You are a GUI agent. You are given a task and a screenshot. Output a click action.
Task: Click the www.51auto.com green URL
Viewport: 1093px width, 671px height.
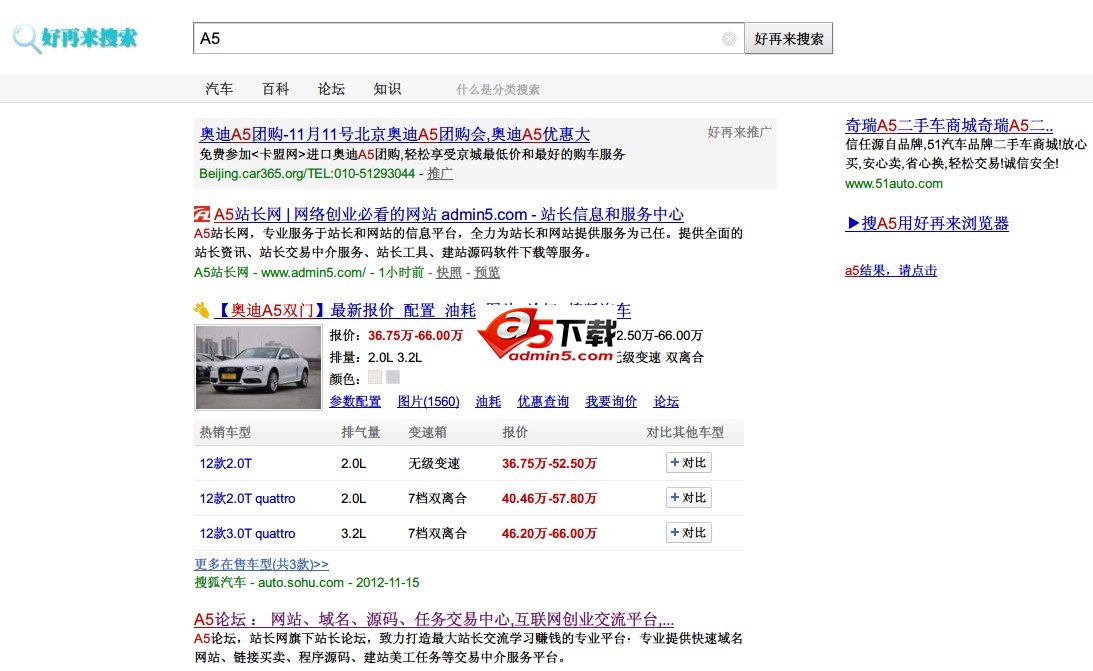tap(894, 183)
